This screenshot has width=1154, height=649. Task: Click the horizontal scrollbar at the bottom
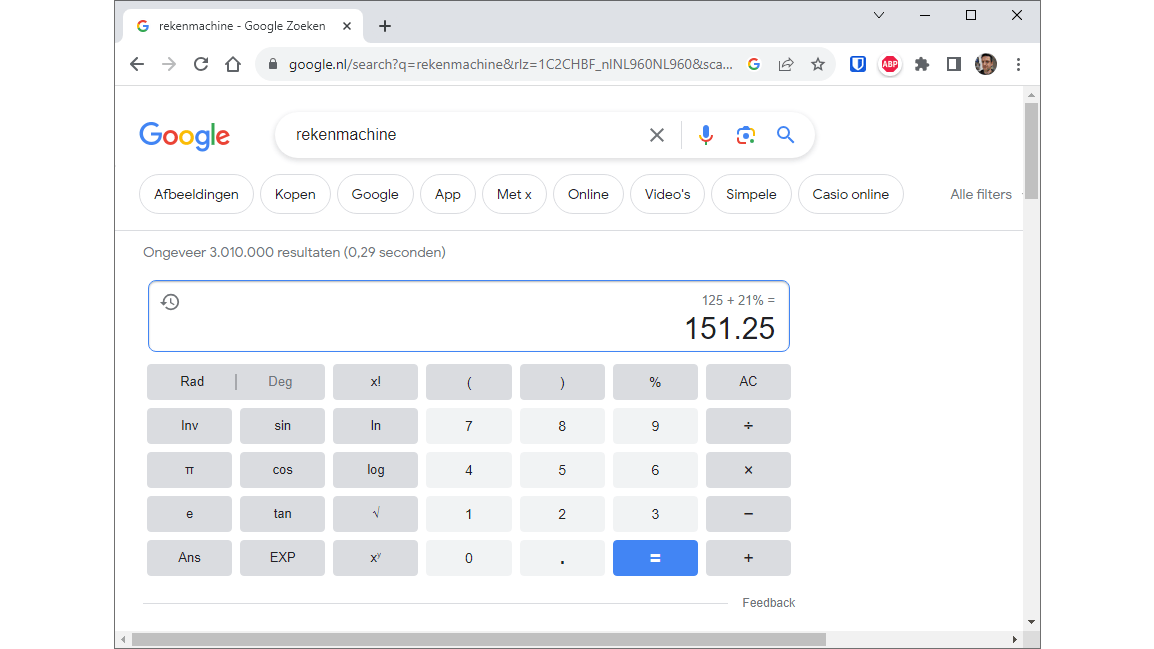(478, 639)
